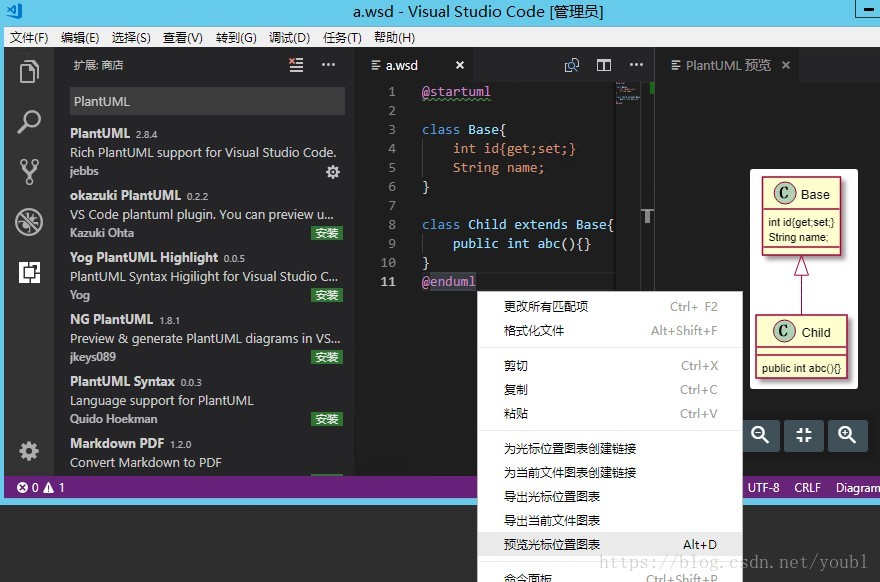
Task: Choose 更改所有匹配项 from context menu
Action: (x=610, y=306)
